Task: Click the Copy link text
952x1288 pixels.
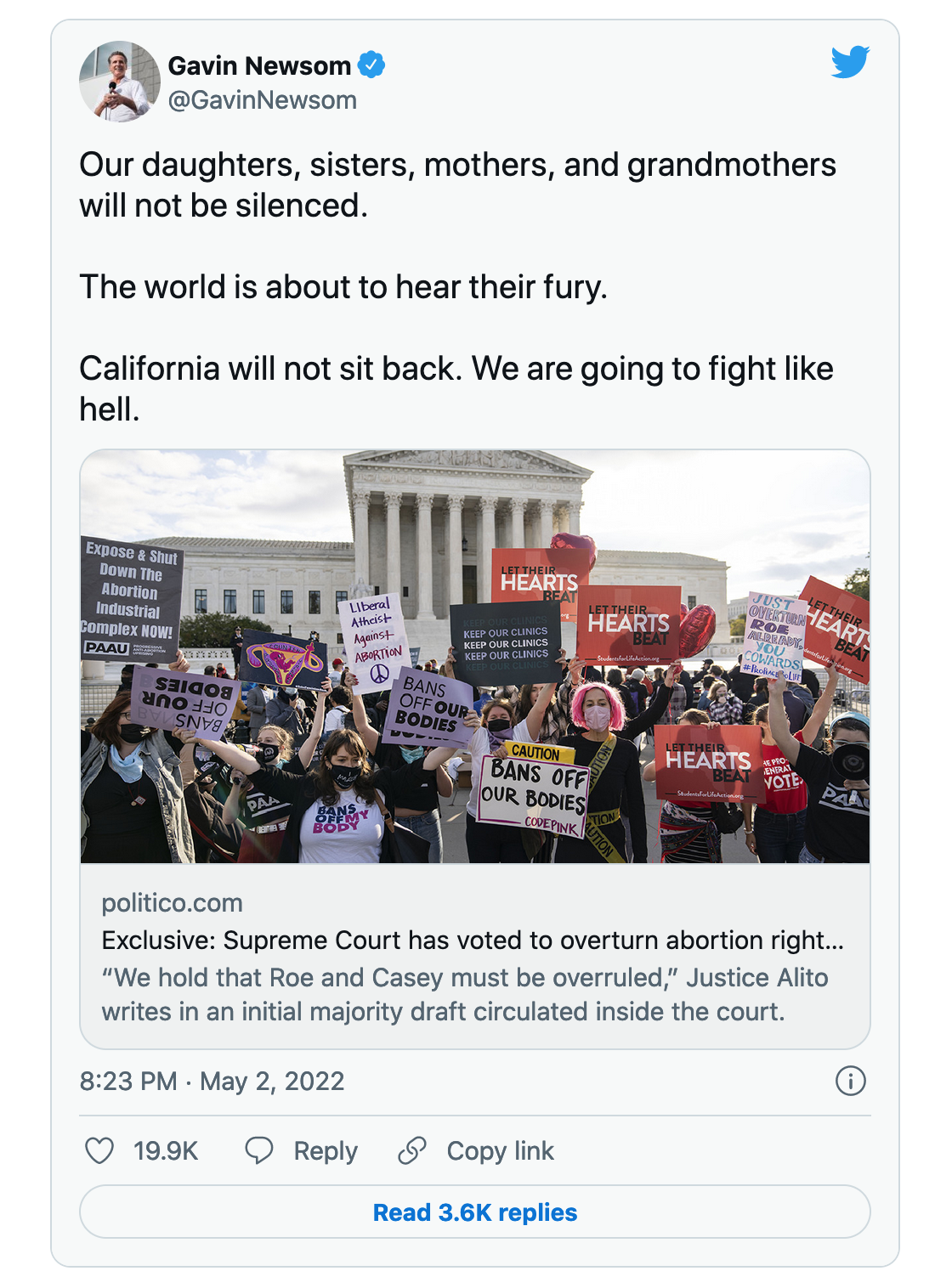Action: [501, 1151]
